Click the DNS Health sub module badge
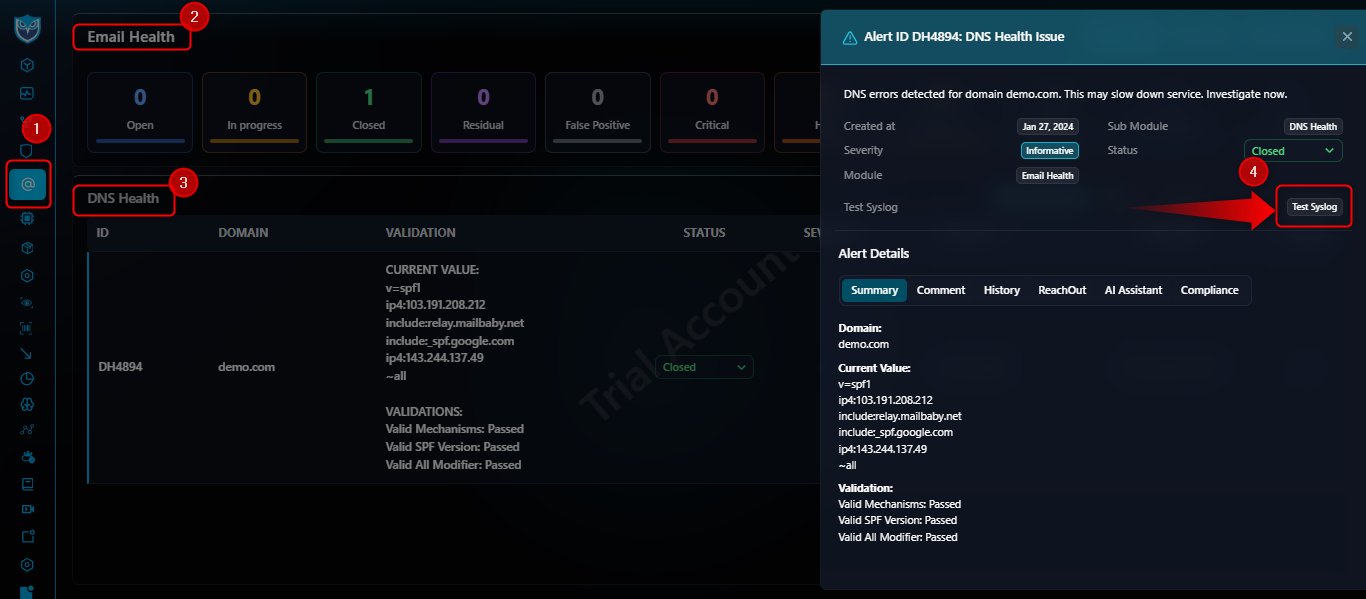The width and height of the screenshot is (1366, 599). pos(1312,127)
